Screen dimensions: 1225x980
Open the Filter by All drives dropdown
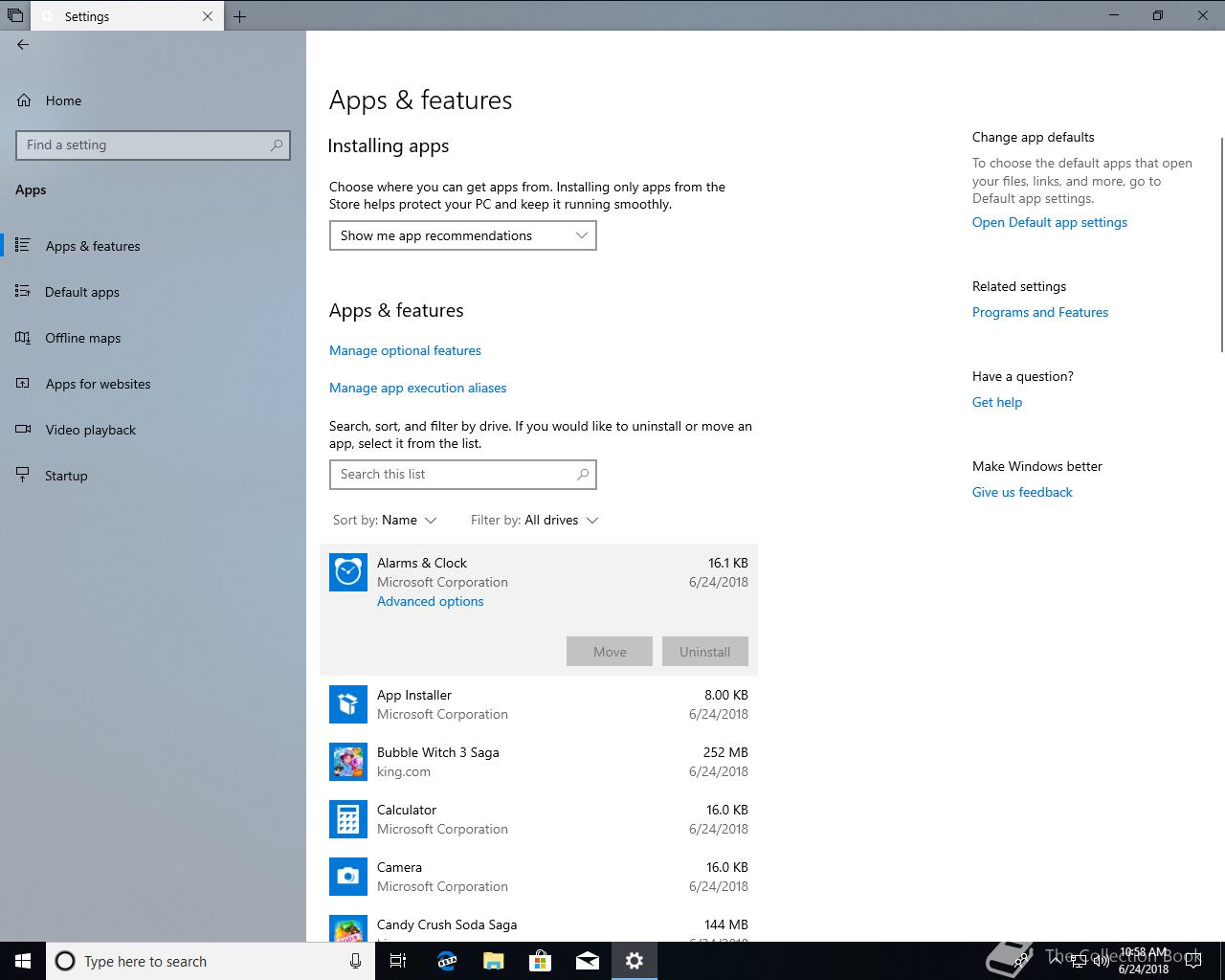pyautogui.click(x=534, y=520)
